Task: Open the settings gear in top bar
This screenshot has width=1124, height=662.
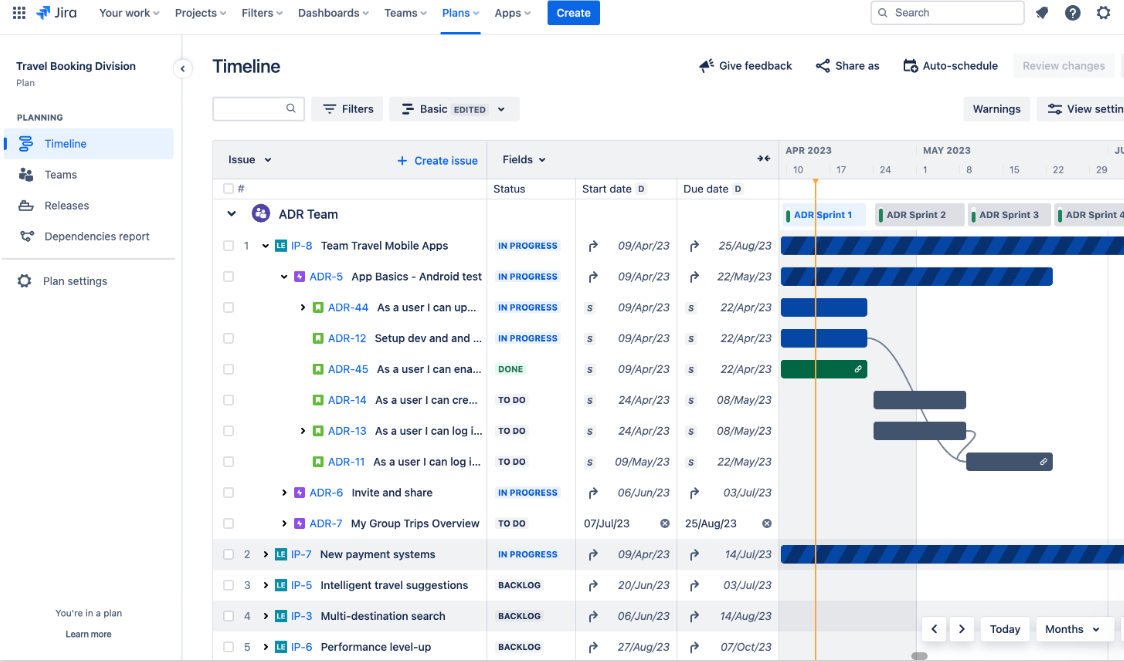Action: tap(1103, 13)
